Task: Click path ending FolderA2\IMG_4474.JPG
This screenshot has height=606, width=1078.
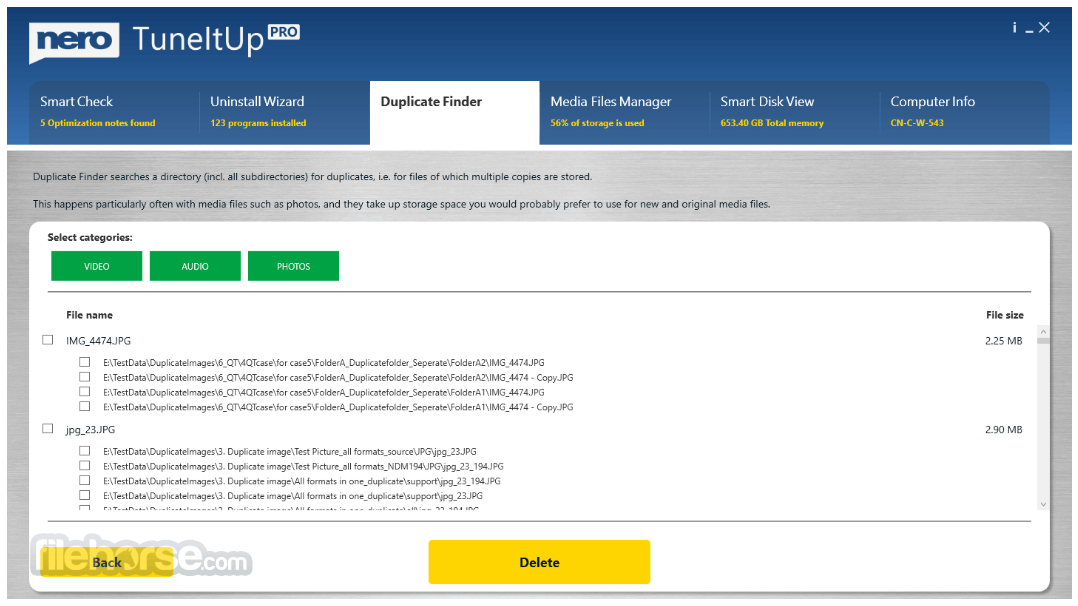Action: (x=324, y=362)
